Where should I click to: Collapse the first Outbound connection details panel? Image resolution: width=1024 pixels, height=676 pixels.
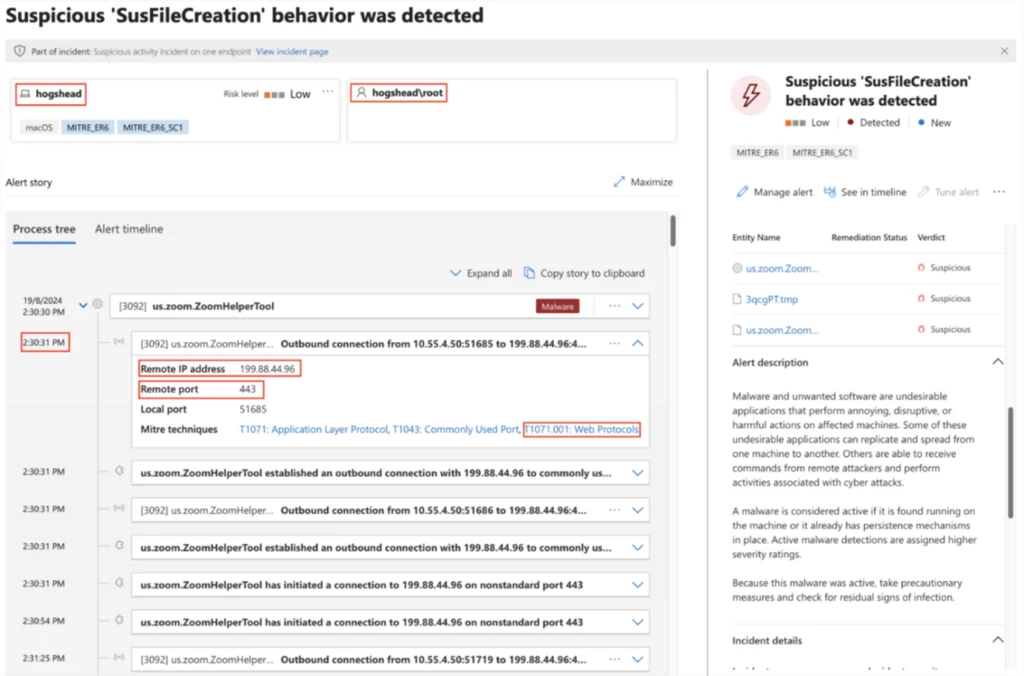pos(637,341)
